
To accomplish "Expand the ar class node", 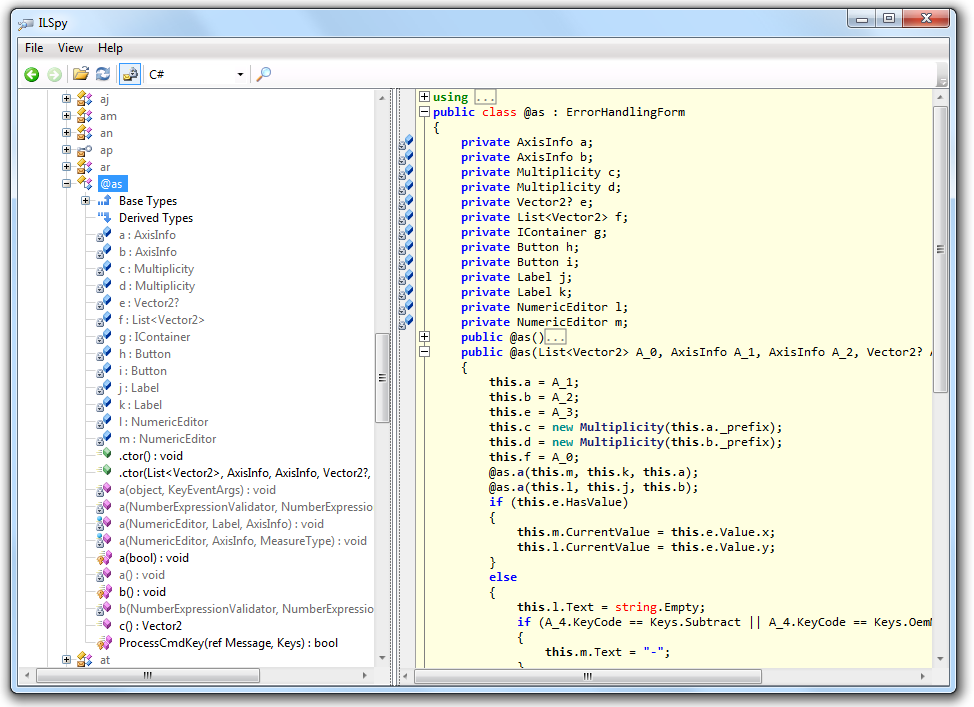I will [x=66, y=166].
